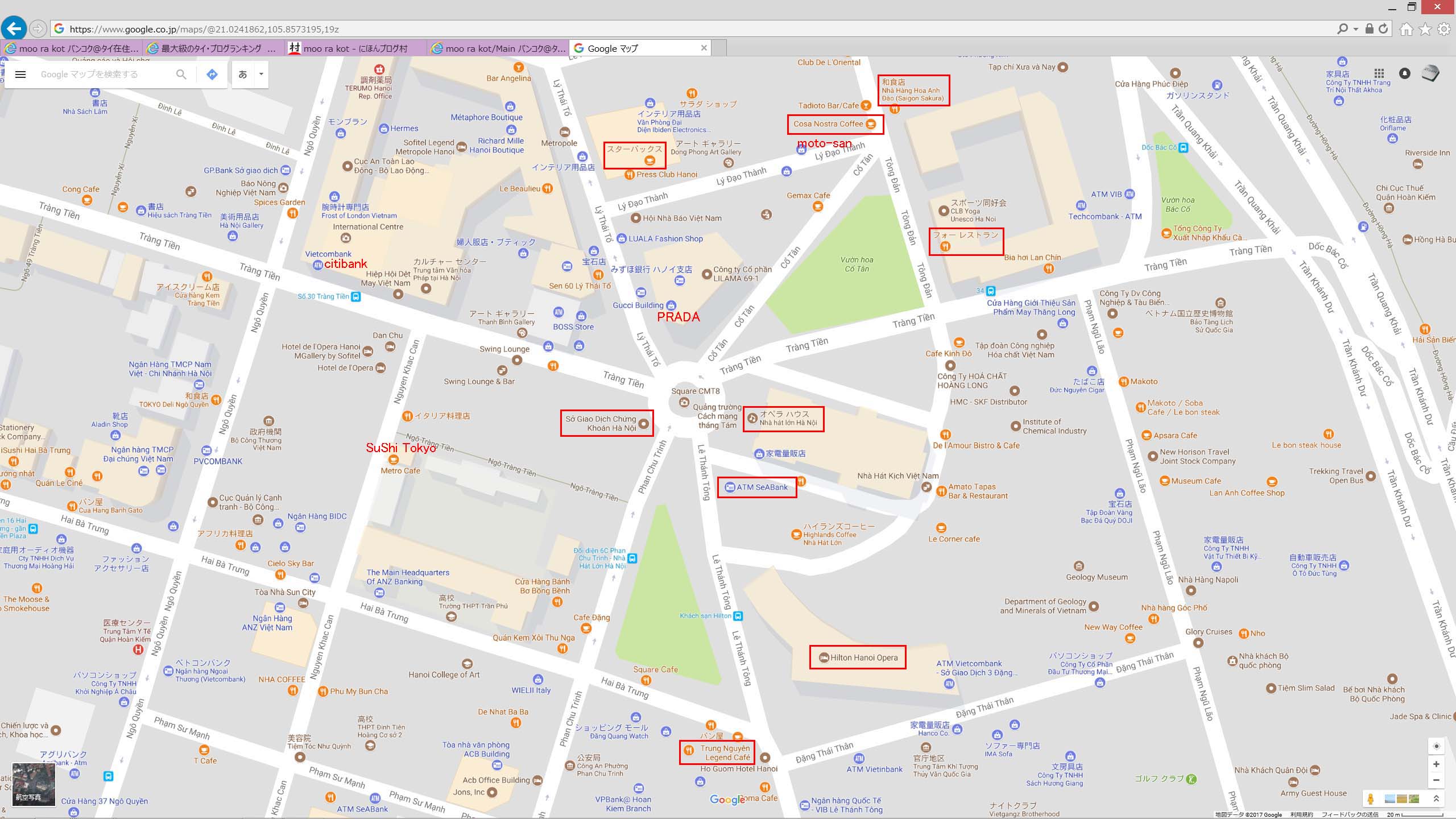Center map on your location
1456x819 pixels.
point(1436,746)
